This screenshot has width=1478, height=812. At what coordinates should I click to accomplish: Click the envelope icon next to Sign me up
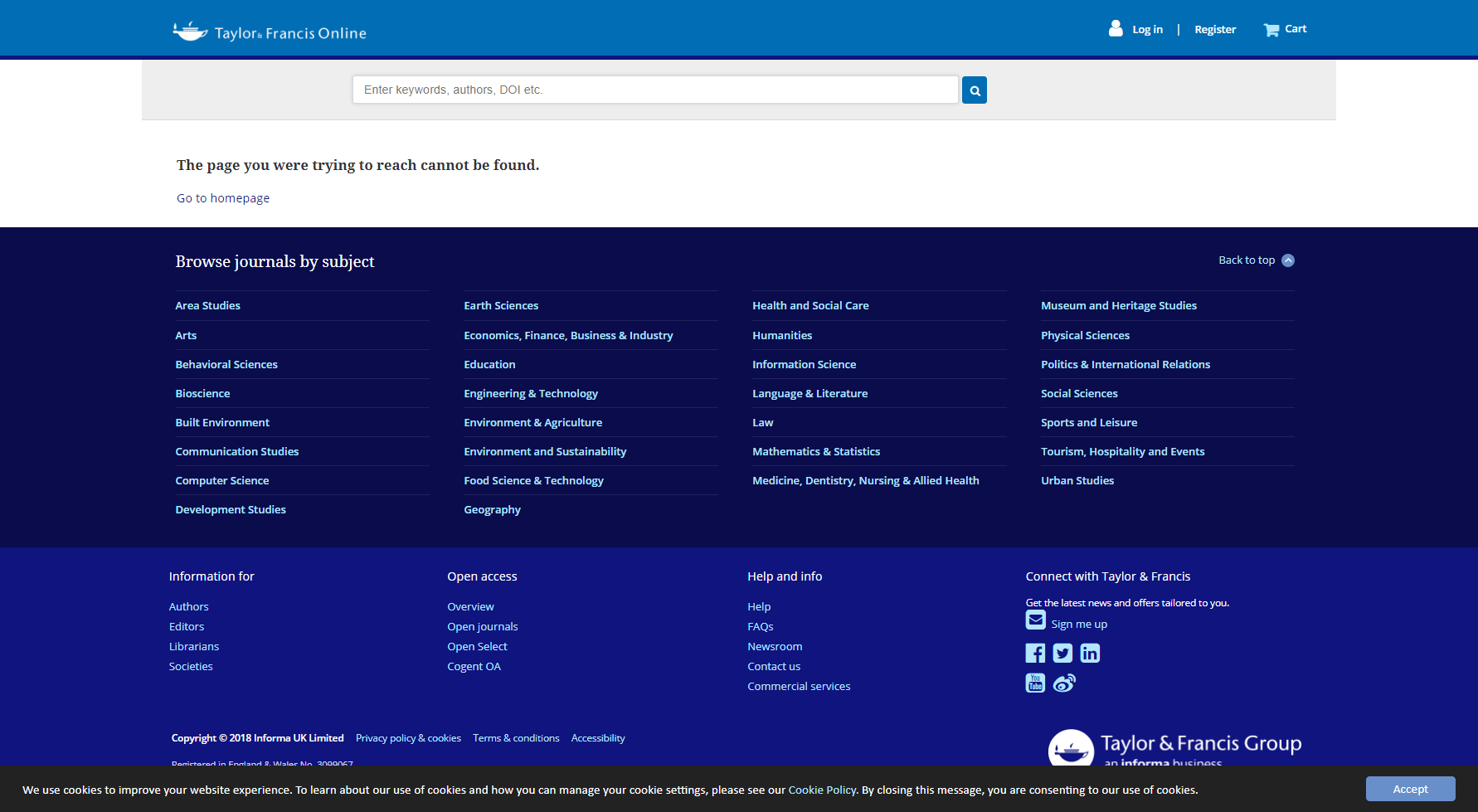[x=1035, y=620]
